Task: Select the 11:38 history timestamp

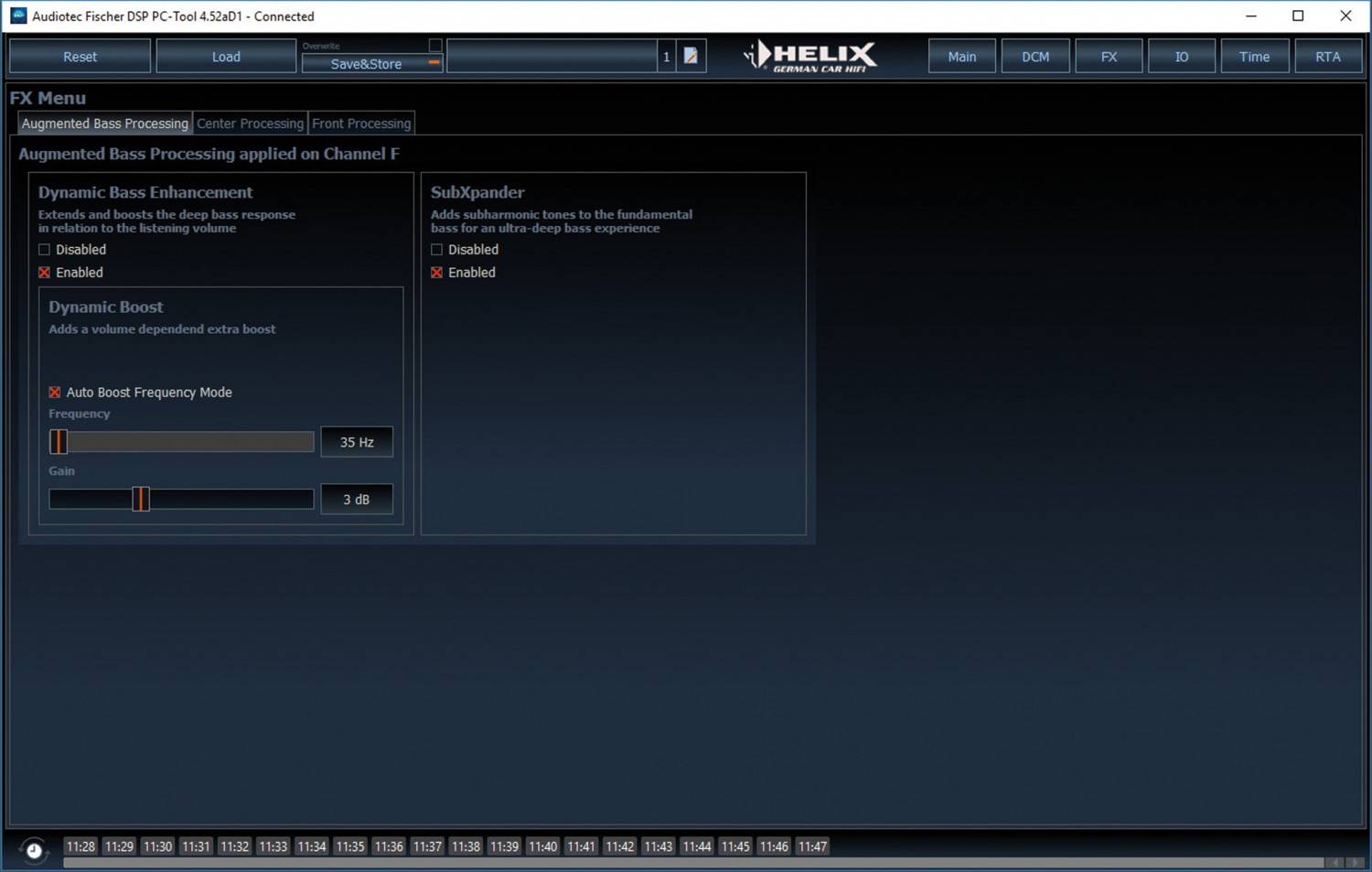Action: tap(466, 846)
